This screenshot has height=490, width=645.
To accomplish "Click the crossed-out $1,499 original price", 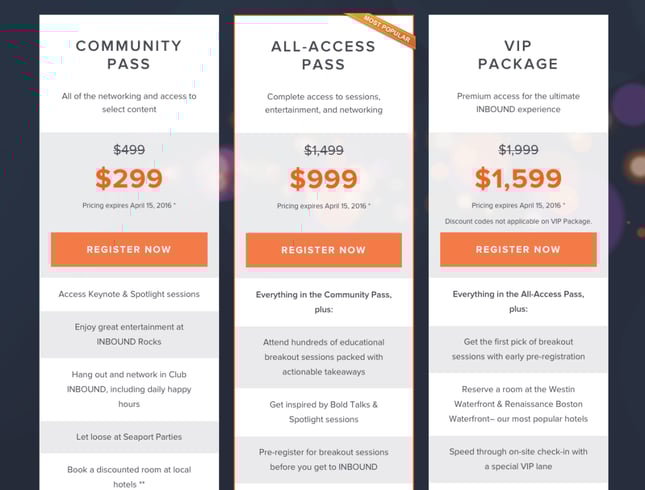I will point(324,150).
